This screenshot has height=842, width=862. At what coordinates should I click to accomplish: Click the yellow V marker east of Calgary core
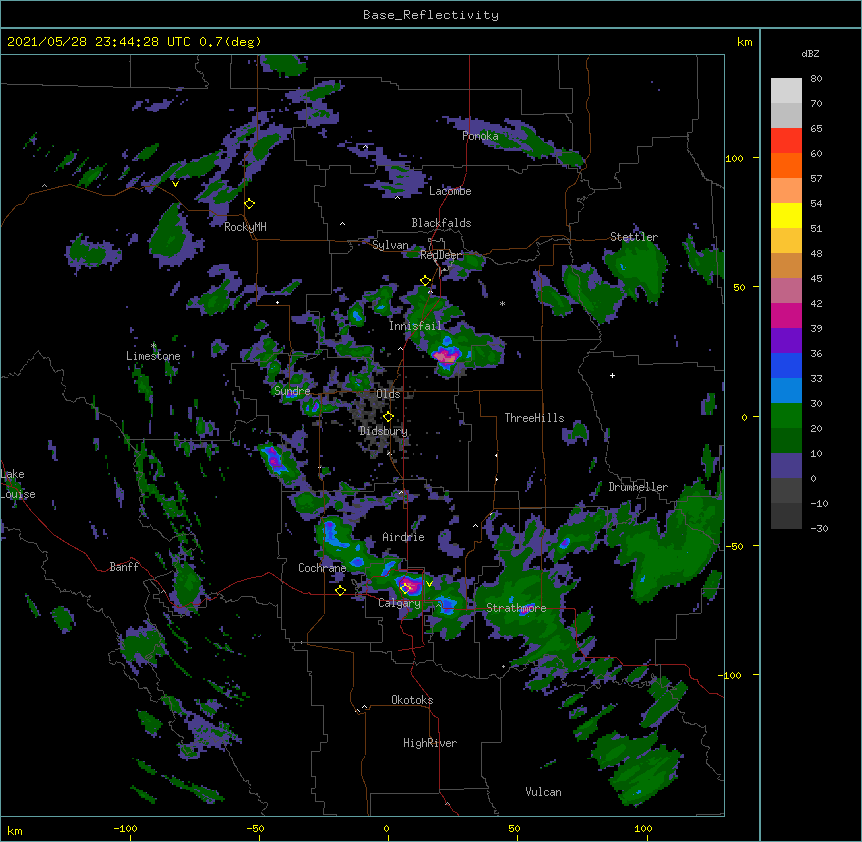pos(429,584)
